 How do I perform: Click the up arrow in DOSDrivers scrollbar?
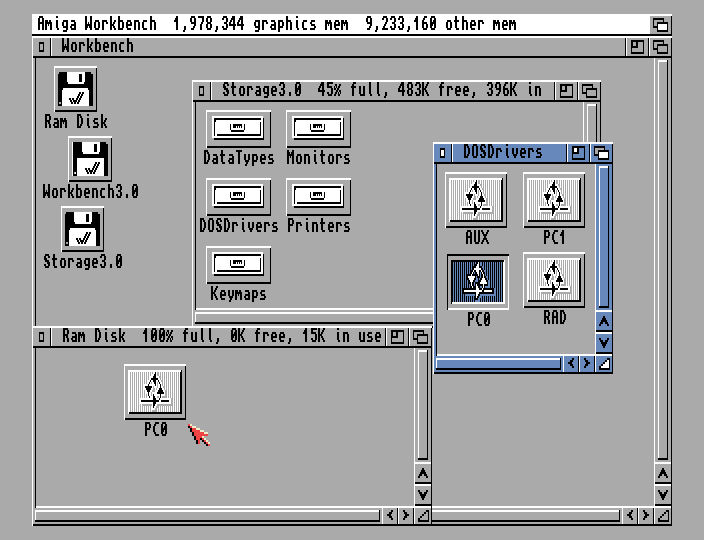pos(604,322)
